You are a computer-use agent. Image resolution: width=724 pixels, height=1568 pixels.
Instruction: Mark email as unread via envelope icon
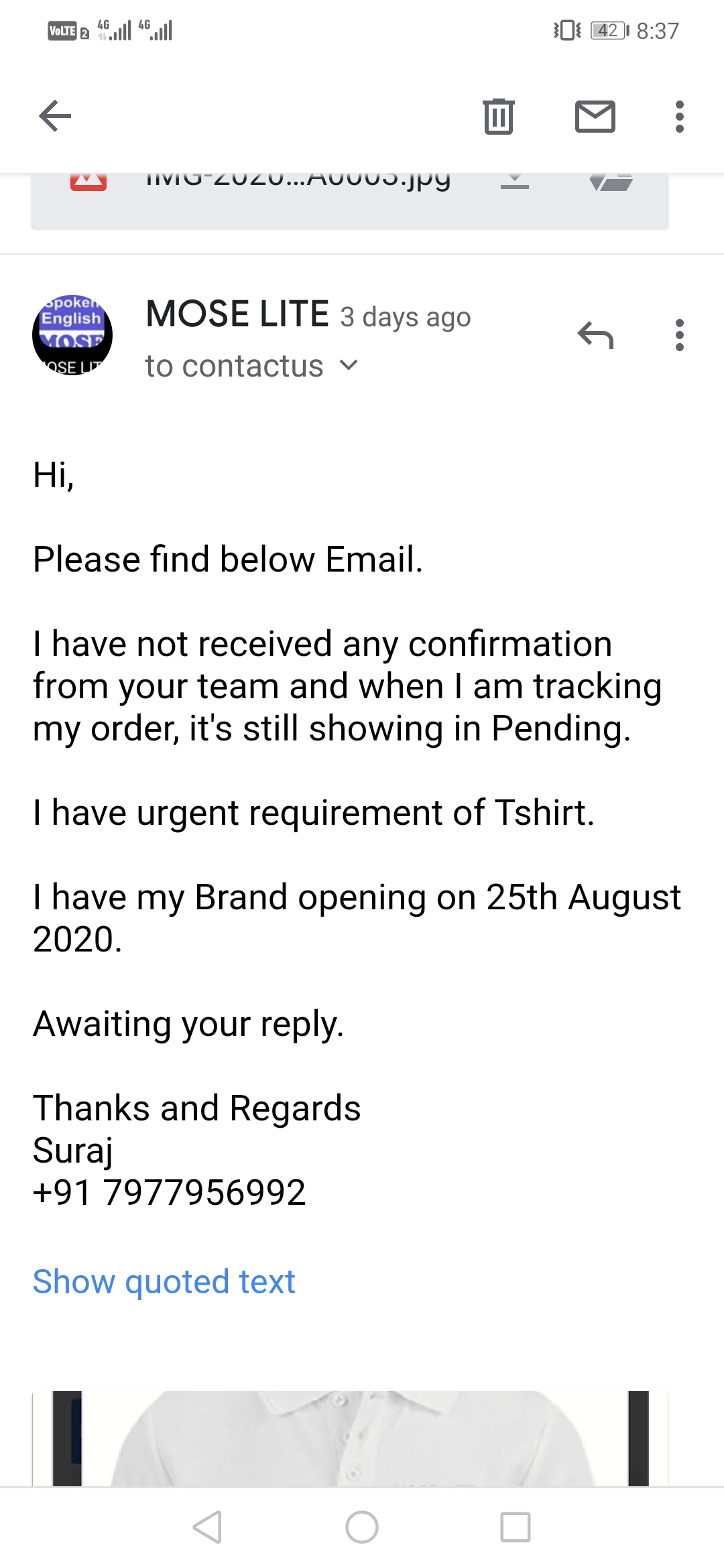pyautogui.click(x=595, y=116)
